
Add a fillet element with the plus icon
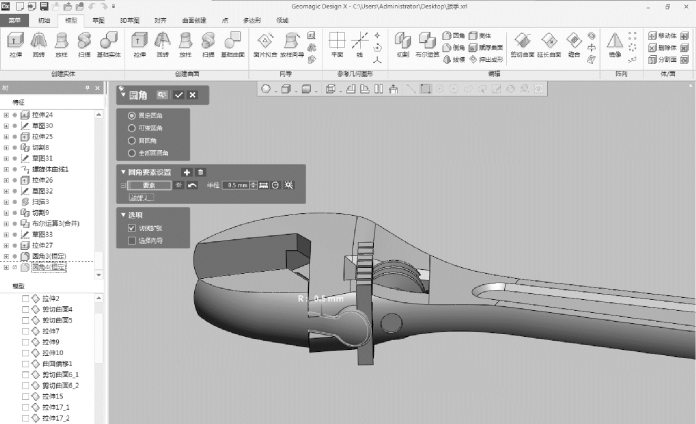pos(186,173)
